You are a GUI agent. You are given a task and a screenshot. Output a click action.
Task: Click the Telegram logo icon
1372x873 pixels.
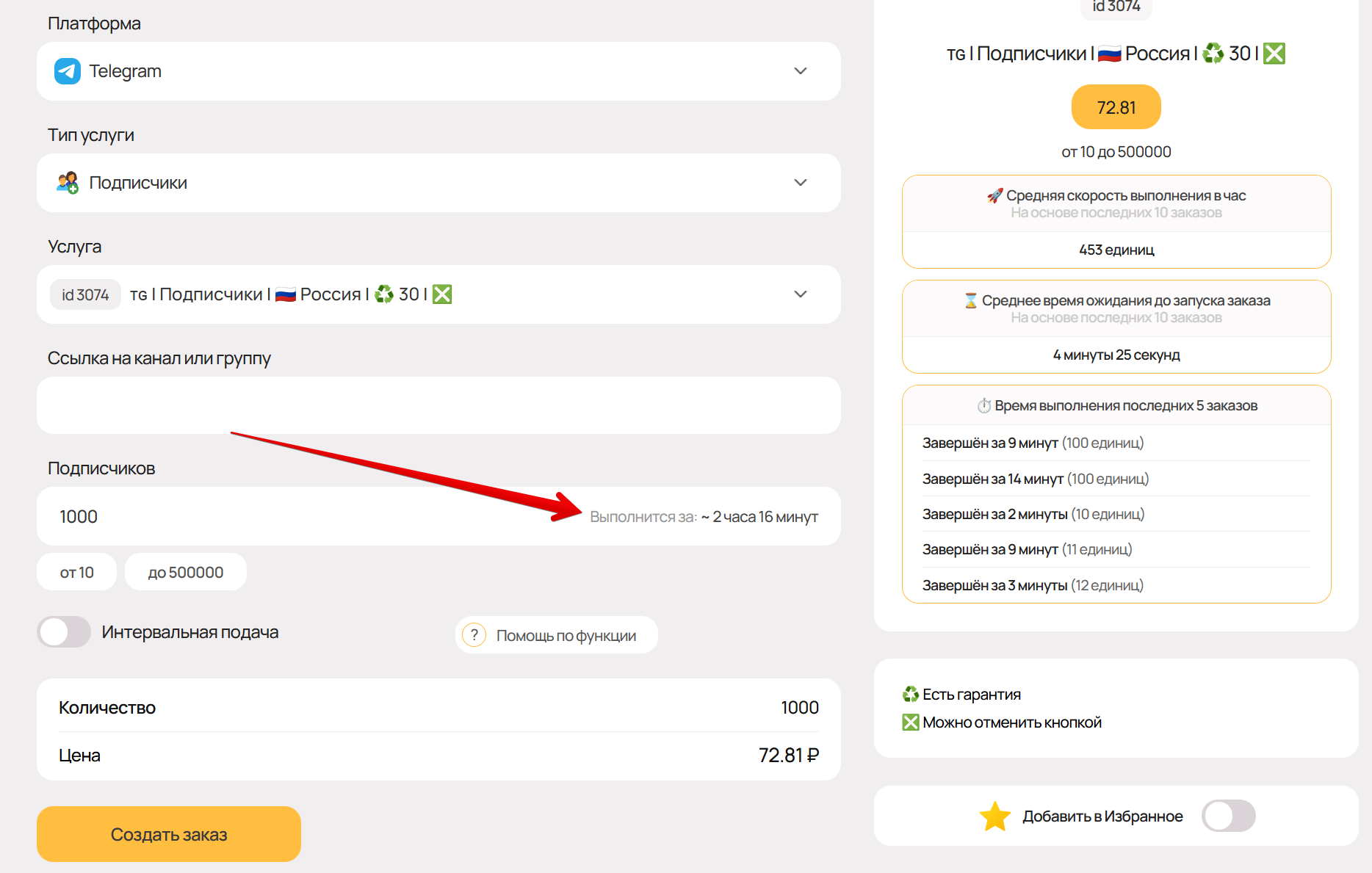(x=68, y=71)
